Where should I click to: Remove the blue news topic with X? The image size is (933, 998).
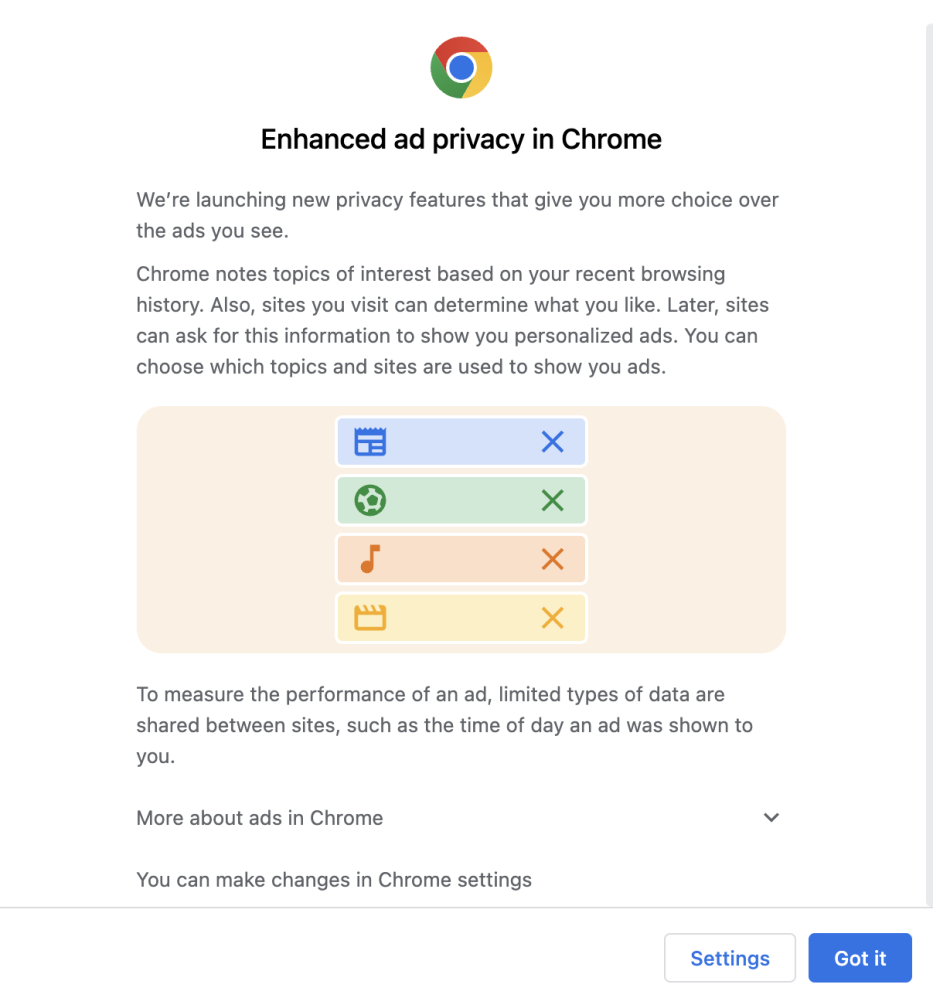552,441
